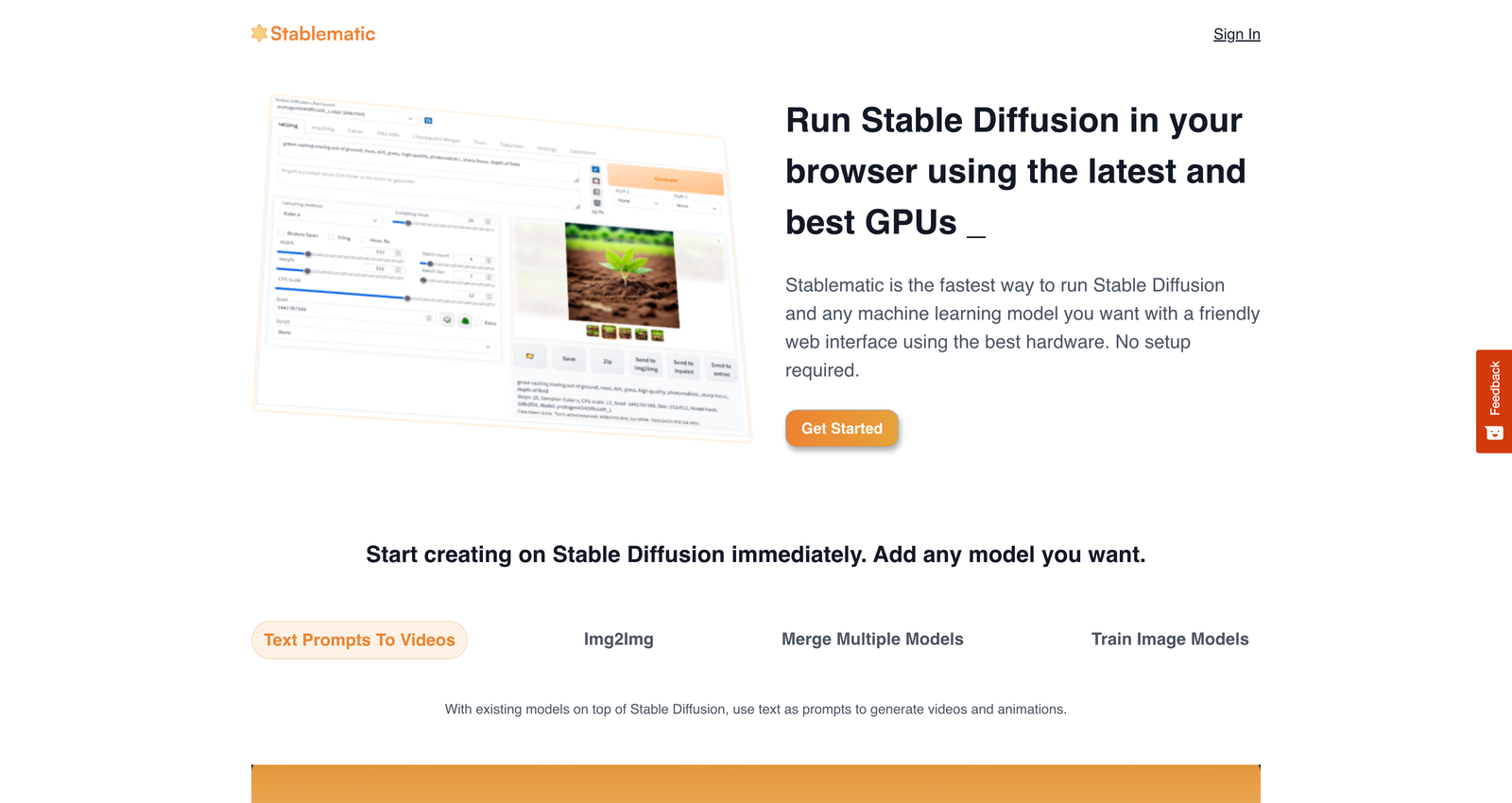The image size is (1512, 803).
Task: Select the Train Image Models tab
Action: pyautogui.click(x=1169, y=640)
